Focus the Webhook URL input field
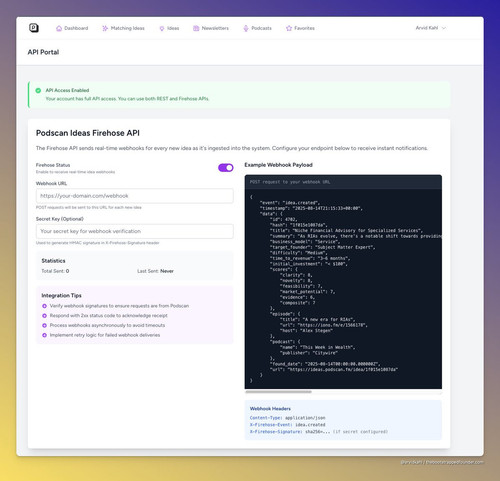Image resolution: width=500 pixels, height=481 pixels. point(135,196)
